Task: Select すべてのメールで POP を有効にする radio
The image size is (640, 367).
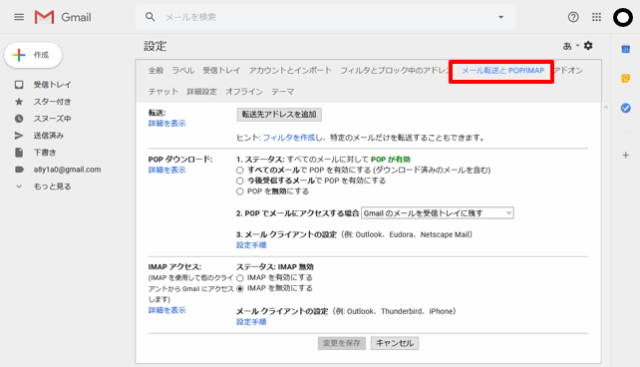Action: 240,170
